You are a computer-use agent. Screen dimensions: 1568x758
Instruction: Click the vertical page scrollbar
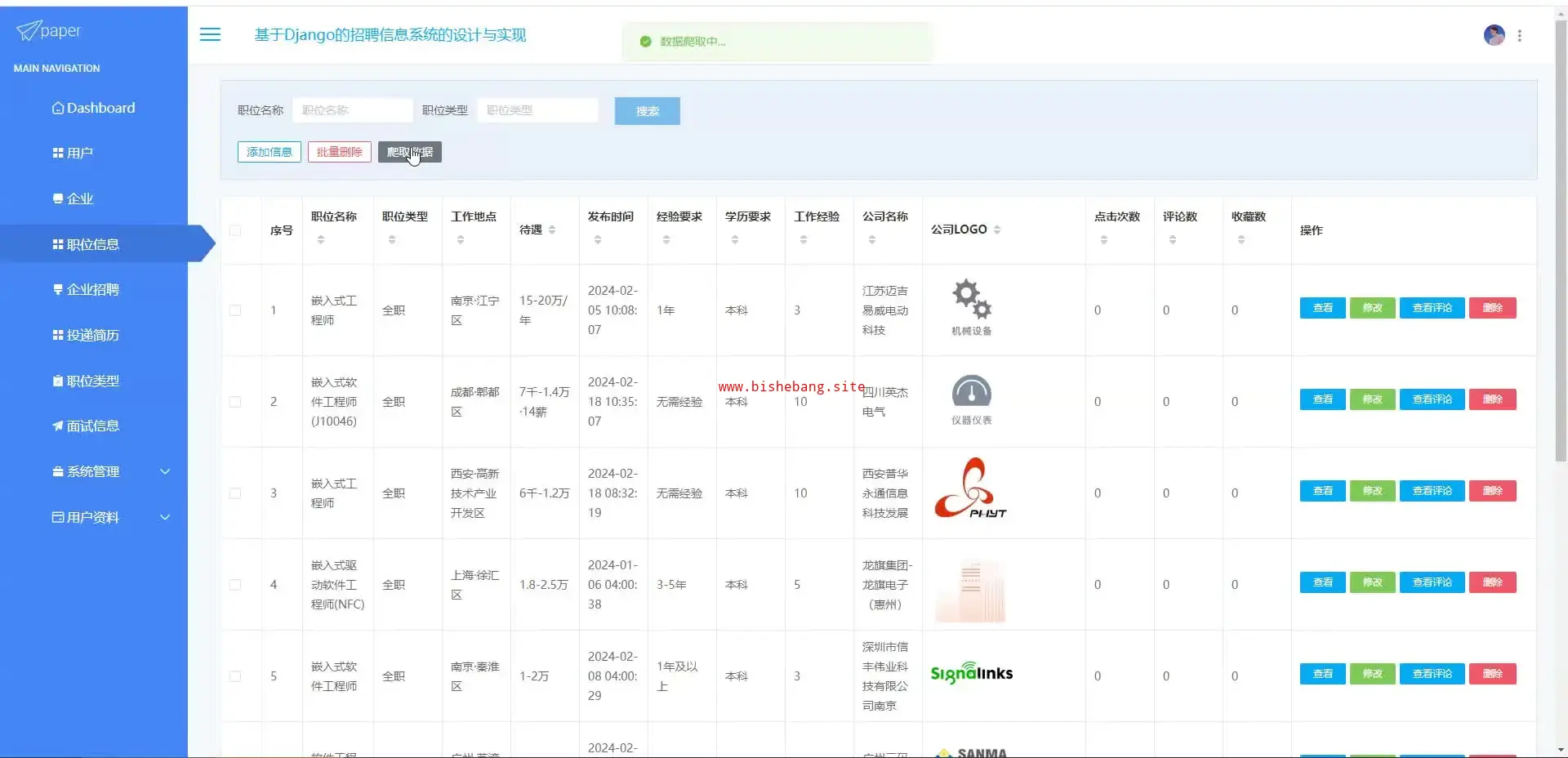[x=1561, y=245]
